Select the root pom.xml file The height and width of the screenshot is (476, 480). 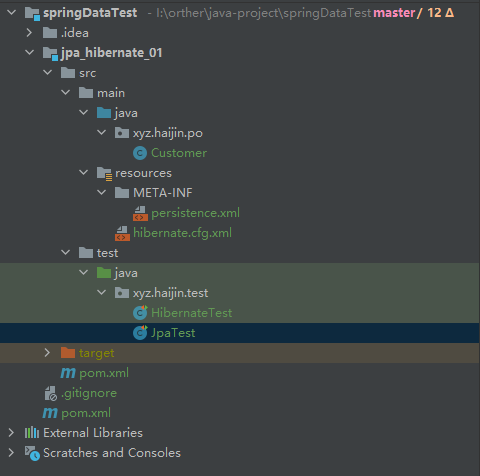tap(86, 413)
